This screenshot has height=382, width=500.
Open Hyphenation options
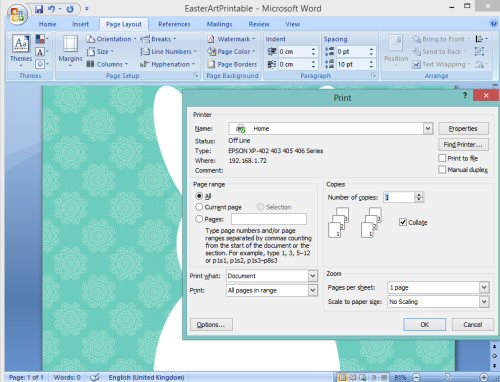click(168, 64)
